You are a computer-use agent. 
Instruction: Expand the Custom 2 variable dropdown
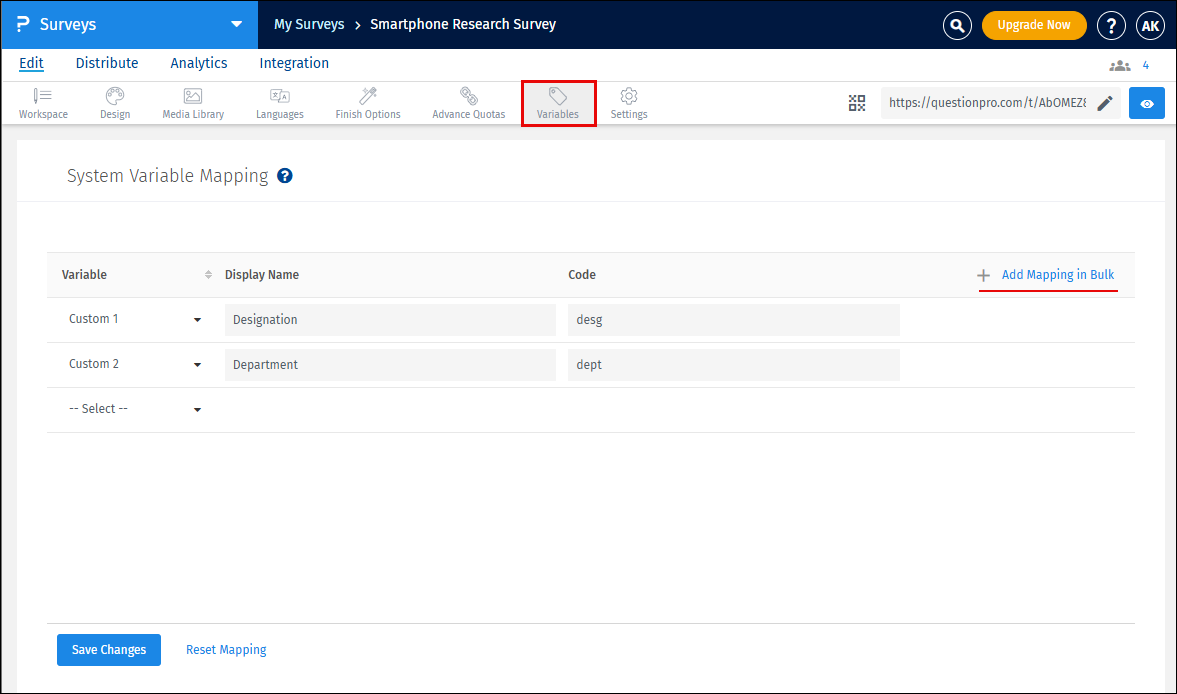coord(197,365)
